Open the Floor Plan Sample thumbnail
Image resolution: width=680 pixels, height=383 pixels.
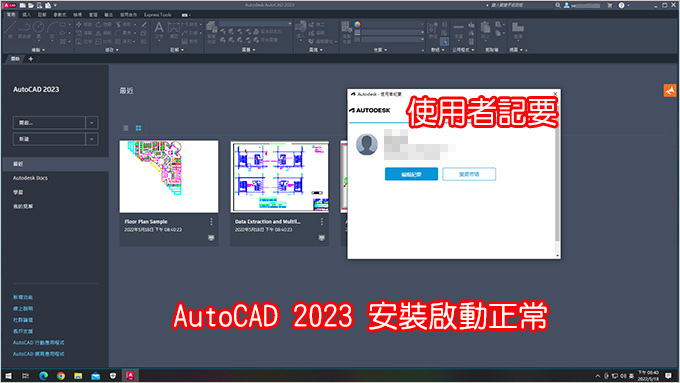click(x=169, y=176)
